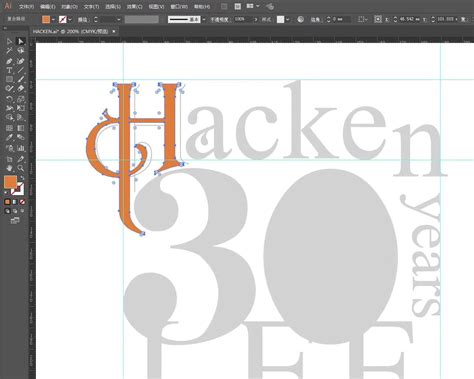Select the Zoom magnifier tool
This screenshot has height=379, width=474.
(21, 168)
